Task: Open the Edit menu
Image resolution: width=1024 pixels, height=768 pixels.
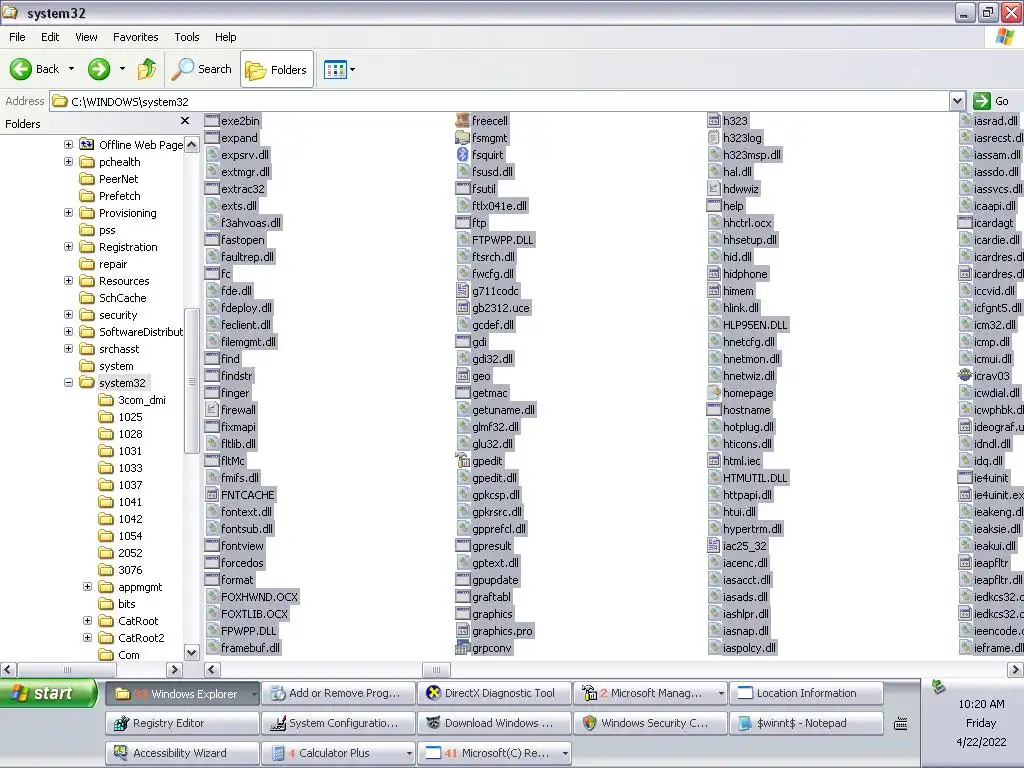Action: (x=50, y=37)
